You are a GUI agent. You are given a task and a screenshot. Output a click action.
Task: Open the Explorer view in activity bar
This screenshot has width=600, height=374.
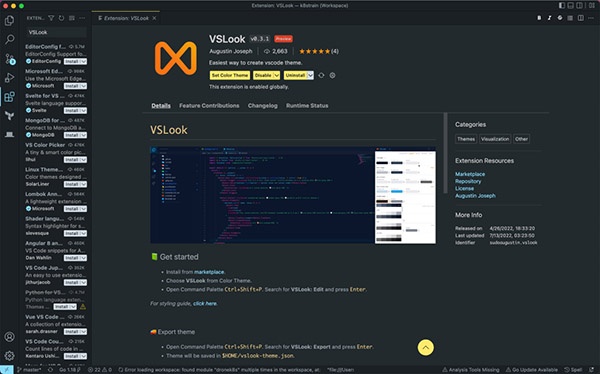10,20
